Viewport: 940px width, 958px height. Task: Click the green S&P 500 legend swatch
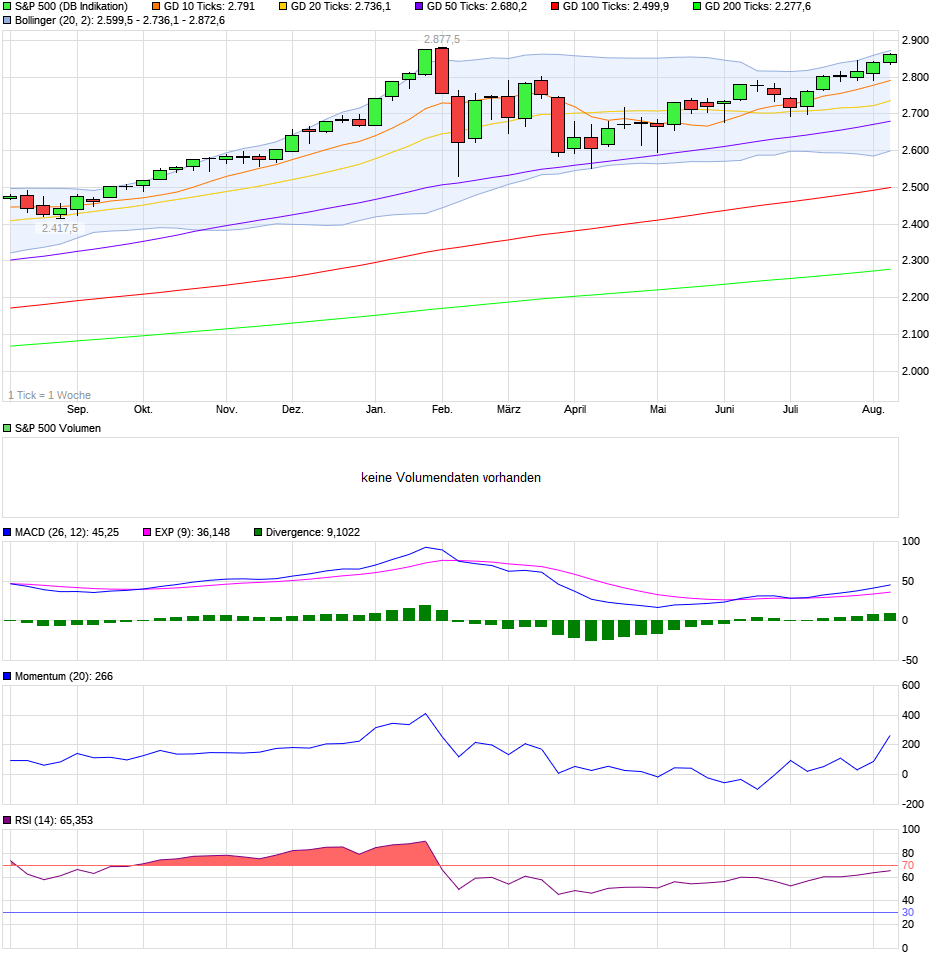click(7, 6)
